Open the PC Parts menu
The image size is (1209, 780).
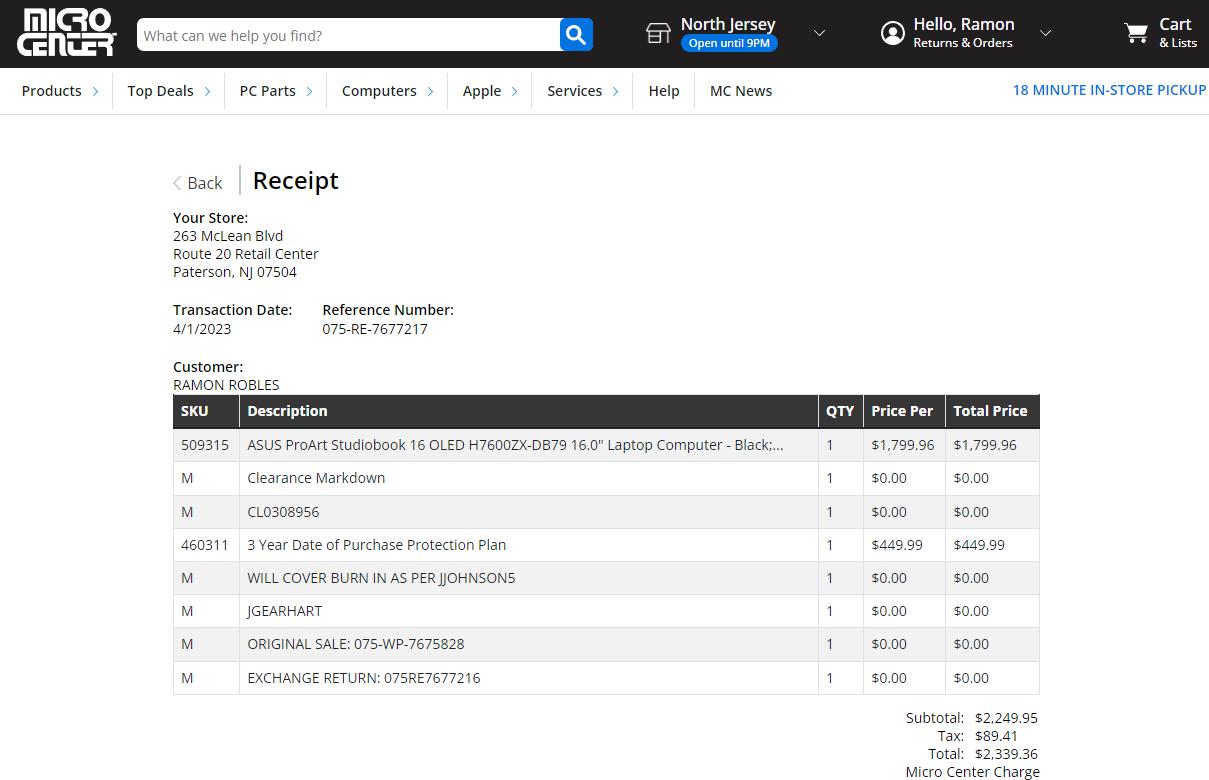(268, 91)
